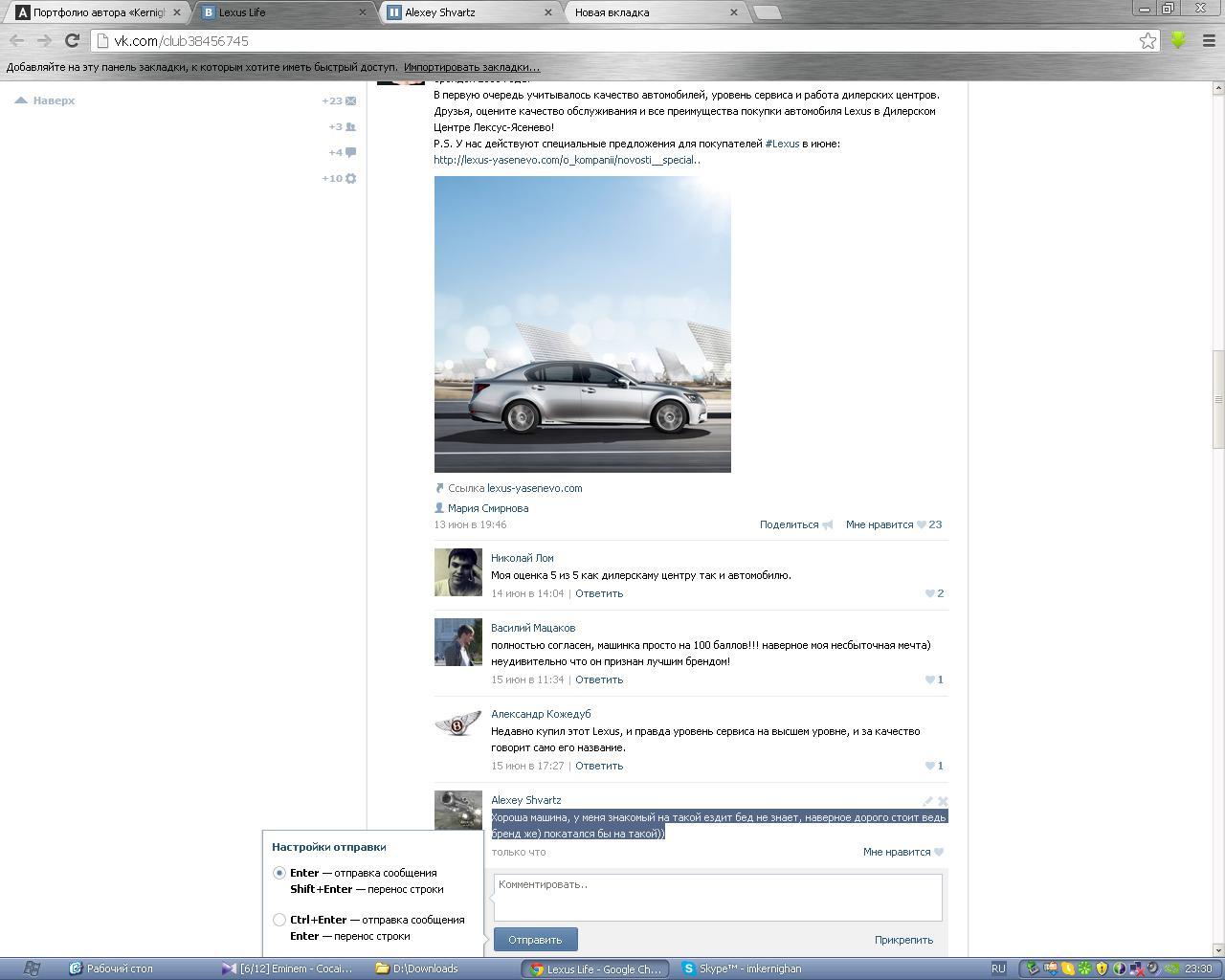Open a new browser tab
This screenshot has width=1225, height=980.
(767, 12)
